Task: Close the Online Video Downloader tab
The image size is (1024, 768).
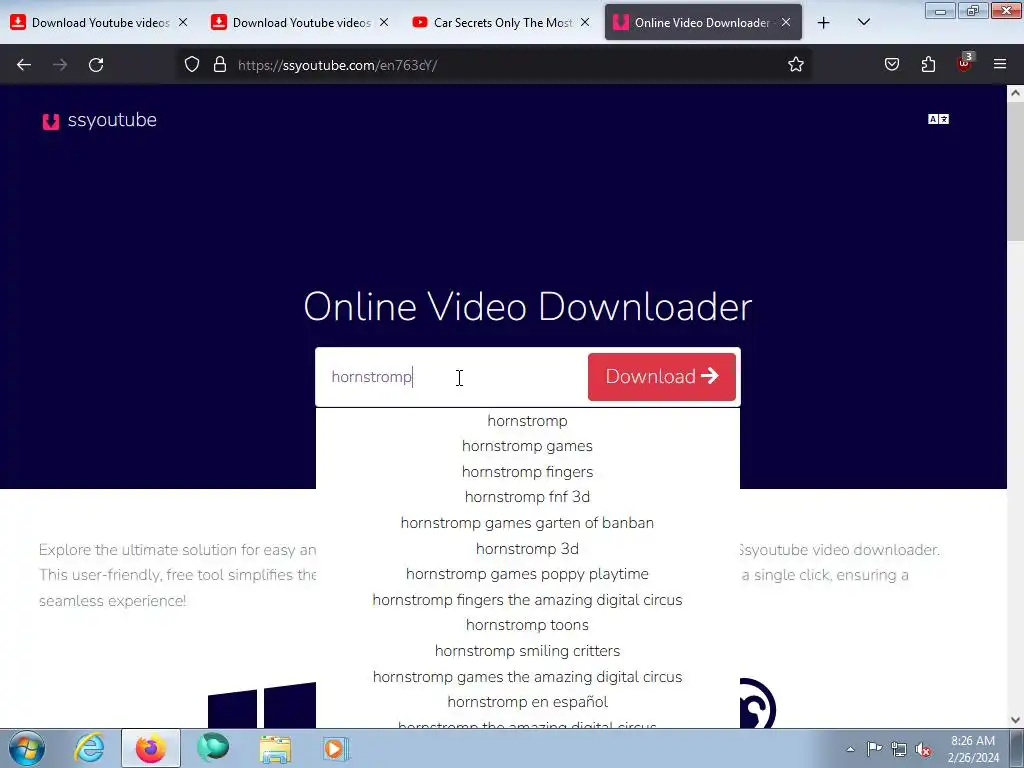Action: pos(786,23)
